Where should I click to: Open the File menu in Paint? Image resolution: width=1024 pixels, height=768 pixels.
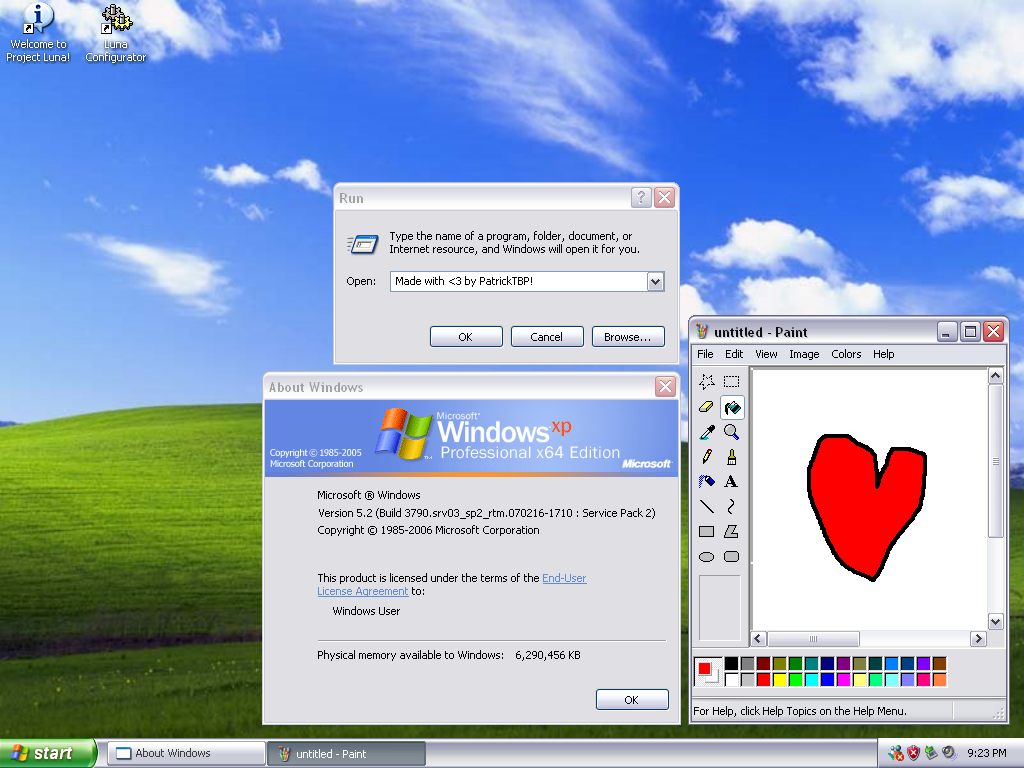pos(705,354)
